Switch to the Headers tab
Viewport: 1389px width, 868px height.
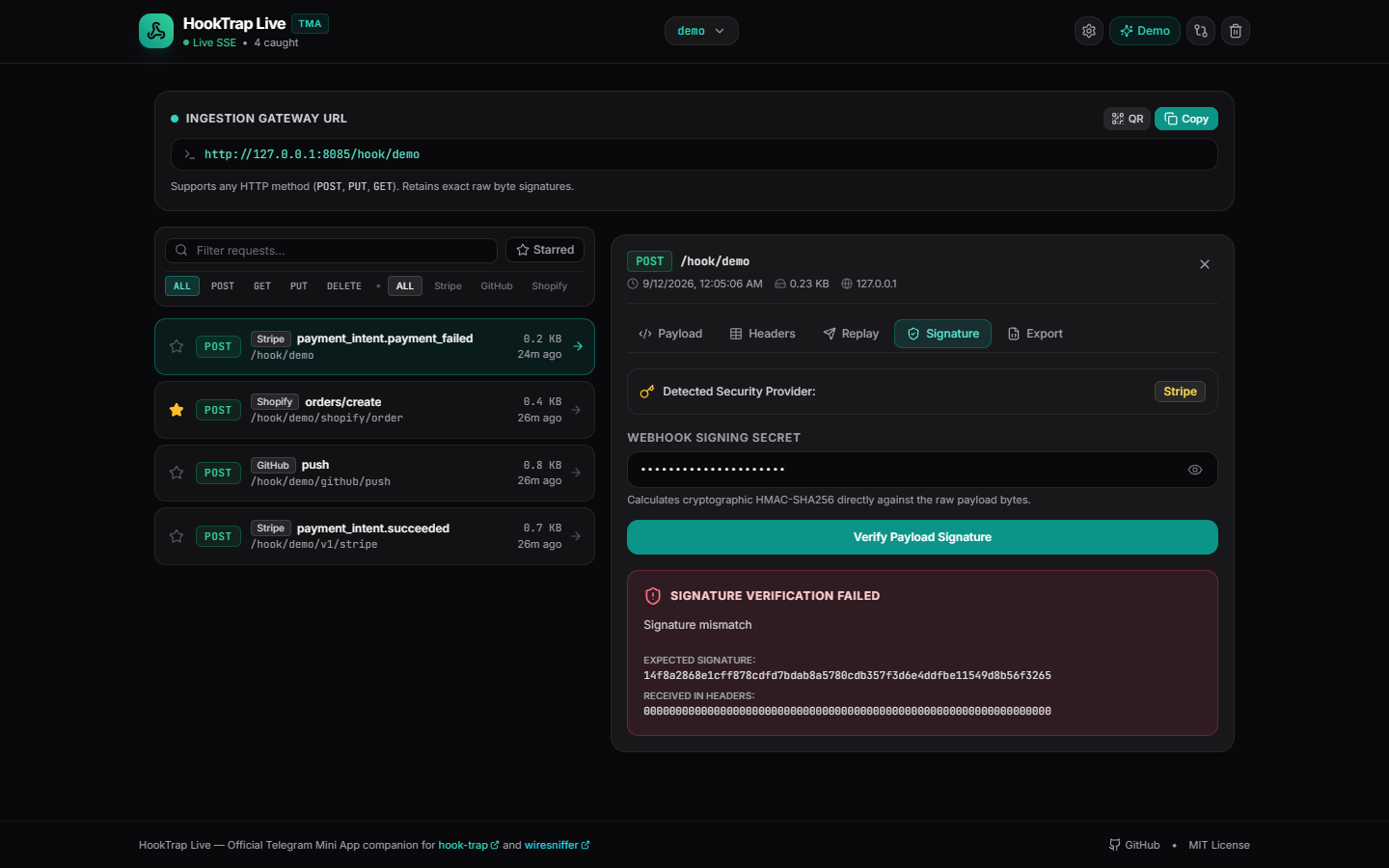click(x=763, y=334)
